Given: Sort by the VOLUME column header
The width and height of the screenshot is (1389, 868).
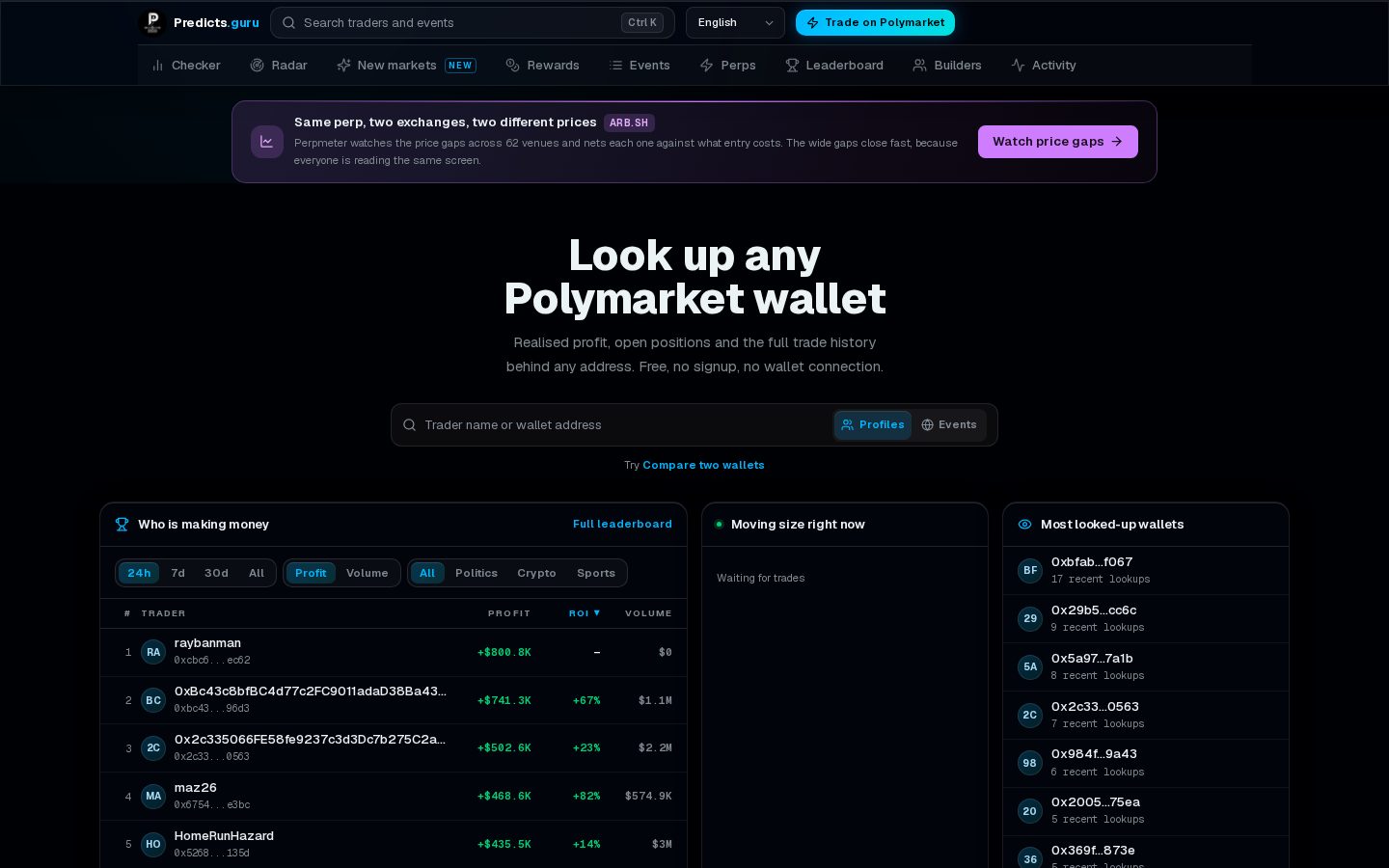Looking at the screenshot, I should click(648, 613).
